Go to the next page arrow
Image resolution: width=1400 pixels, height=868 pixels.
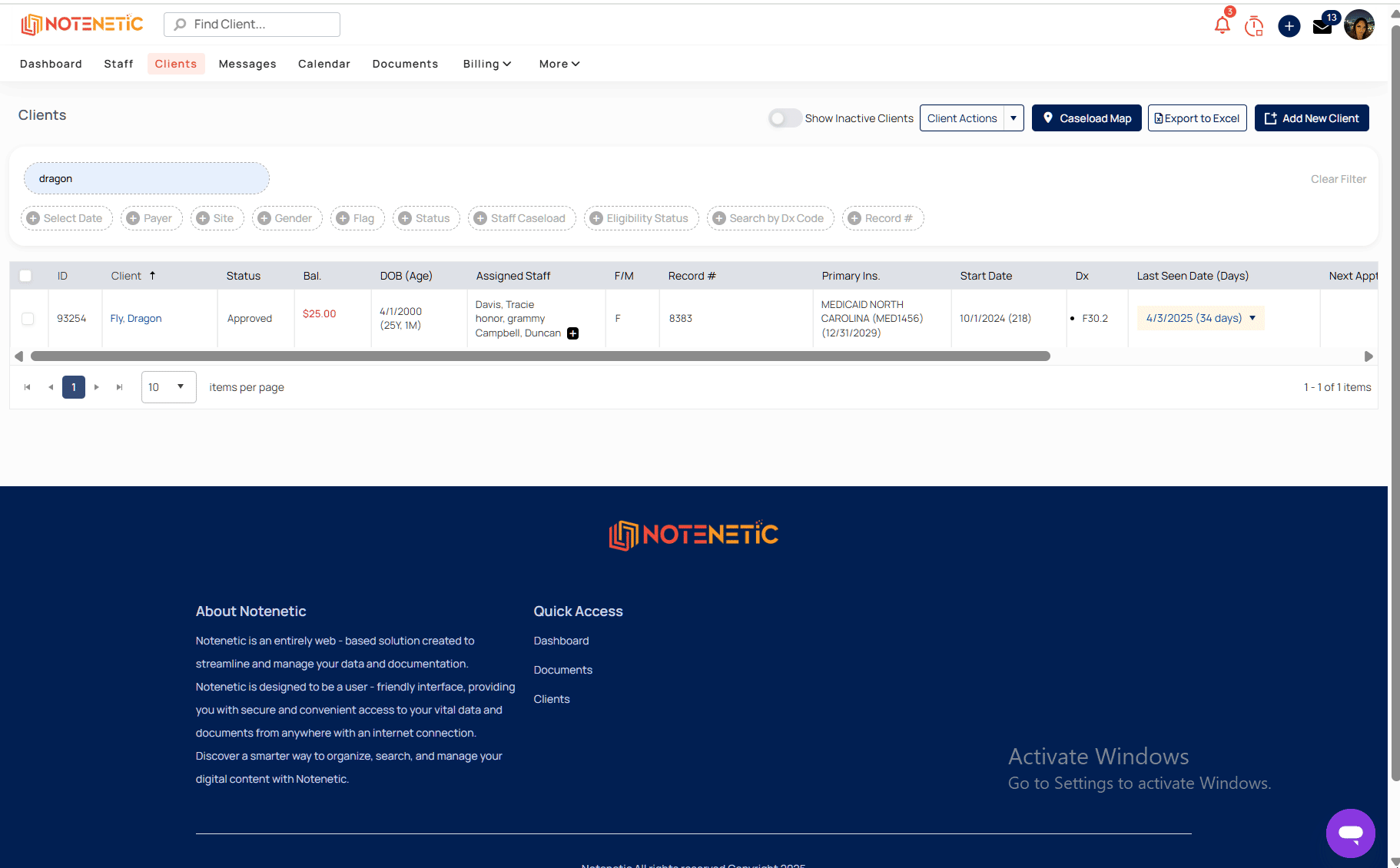click(x=97, y=387)
